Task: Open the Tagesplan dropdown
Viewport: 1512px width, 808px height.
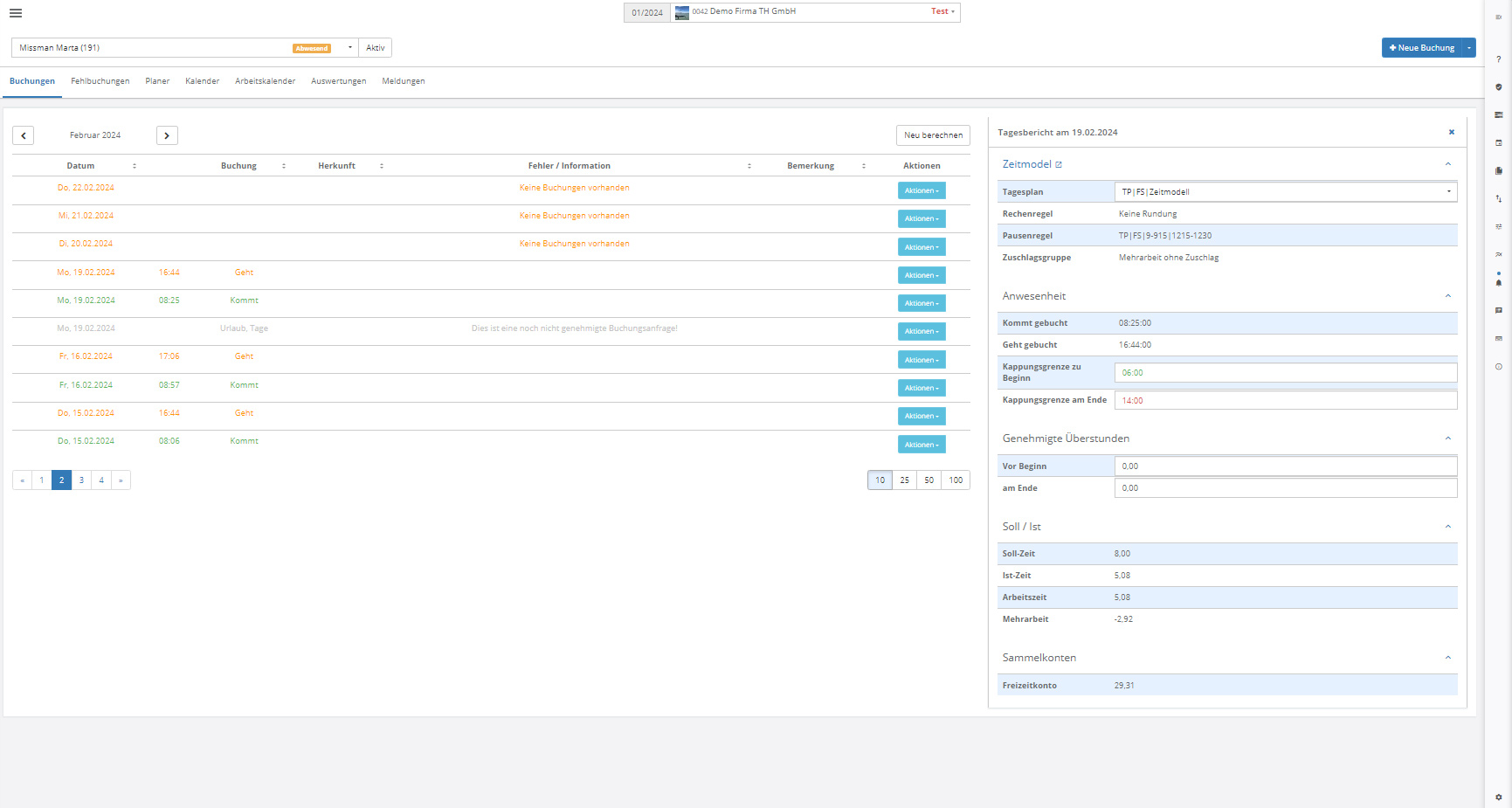Action: tap(1285, 192)
